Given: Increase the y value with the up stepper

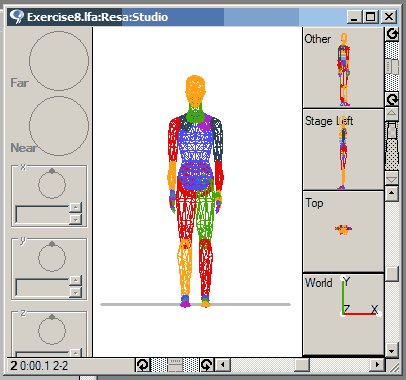Looking at the screenshot, I should tap(75, 280).
